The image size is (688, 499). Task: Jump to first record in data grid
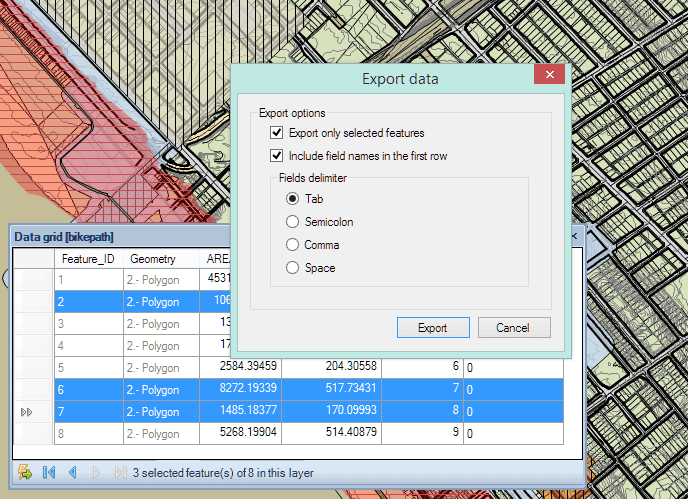(x=49, y=472)
